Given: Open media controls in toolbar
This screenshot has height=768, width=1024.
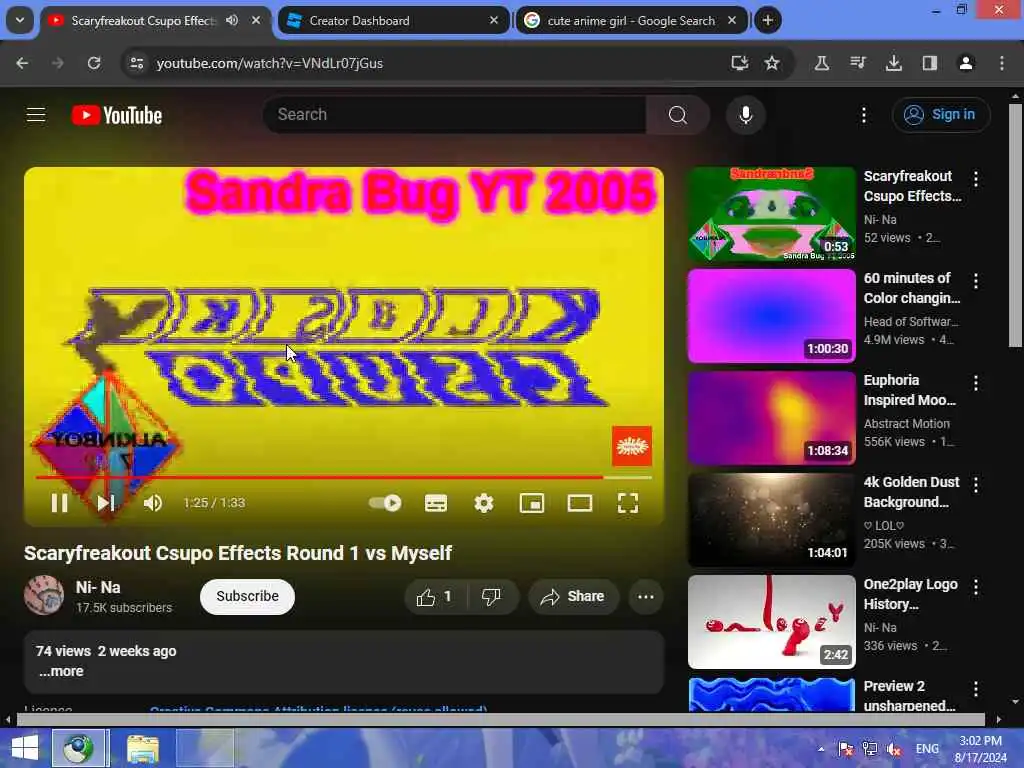Looking at the screenshot, I should coord(857,63).
